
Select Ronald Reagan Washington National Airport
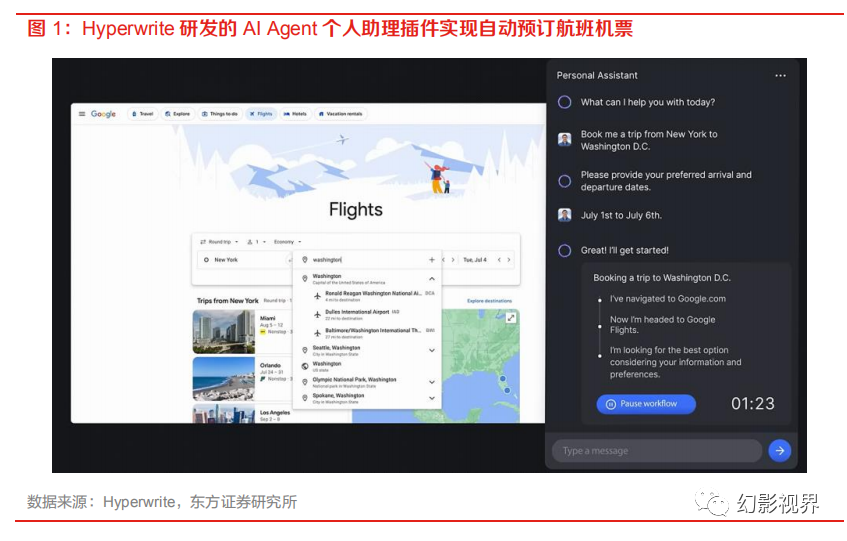(x=373, y=295)
